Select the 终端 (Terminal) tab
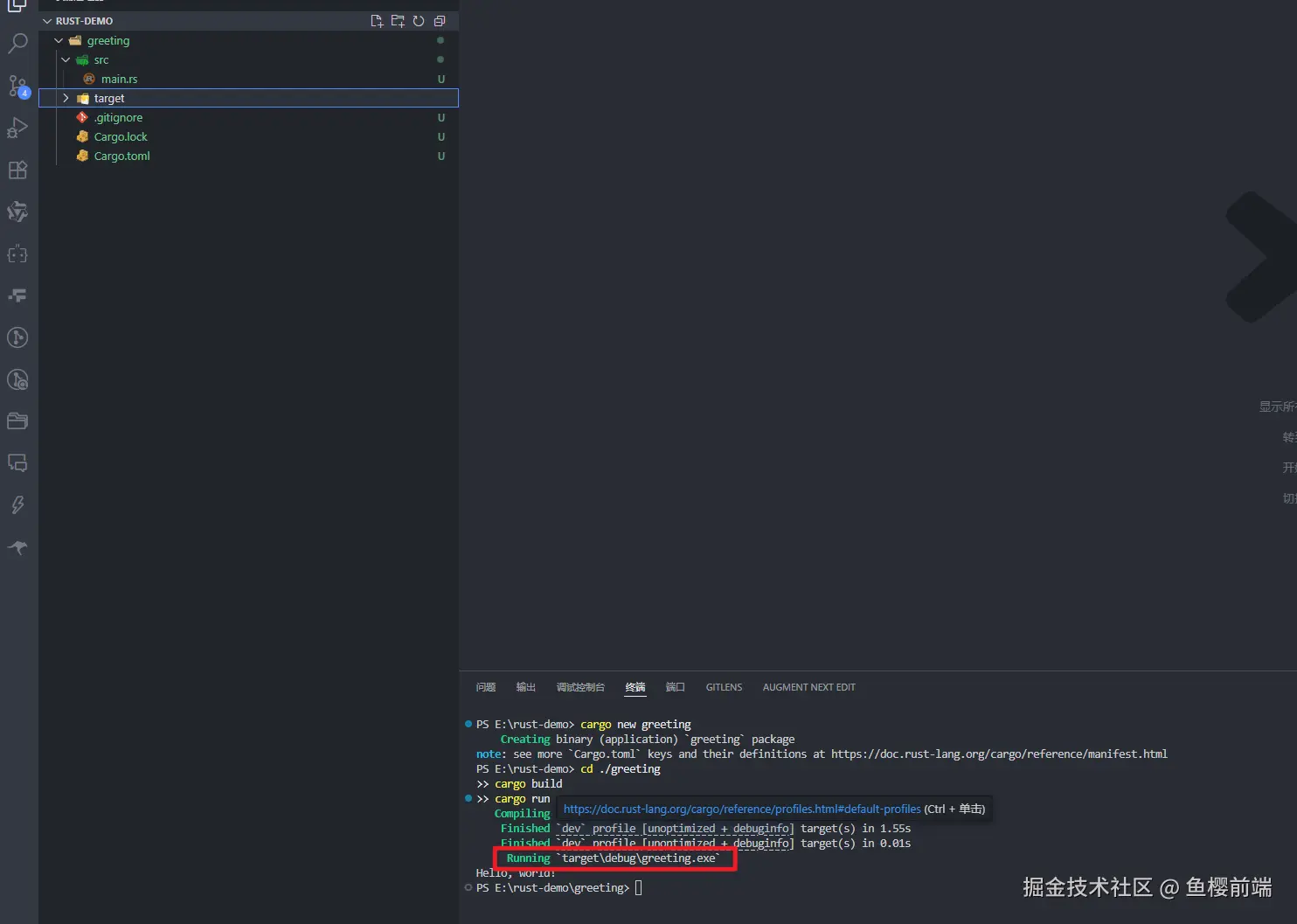 635,687
